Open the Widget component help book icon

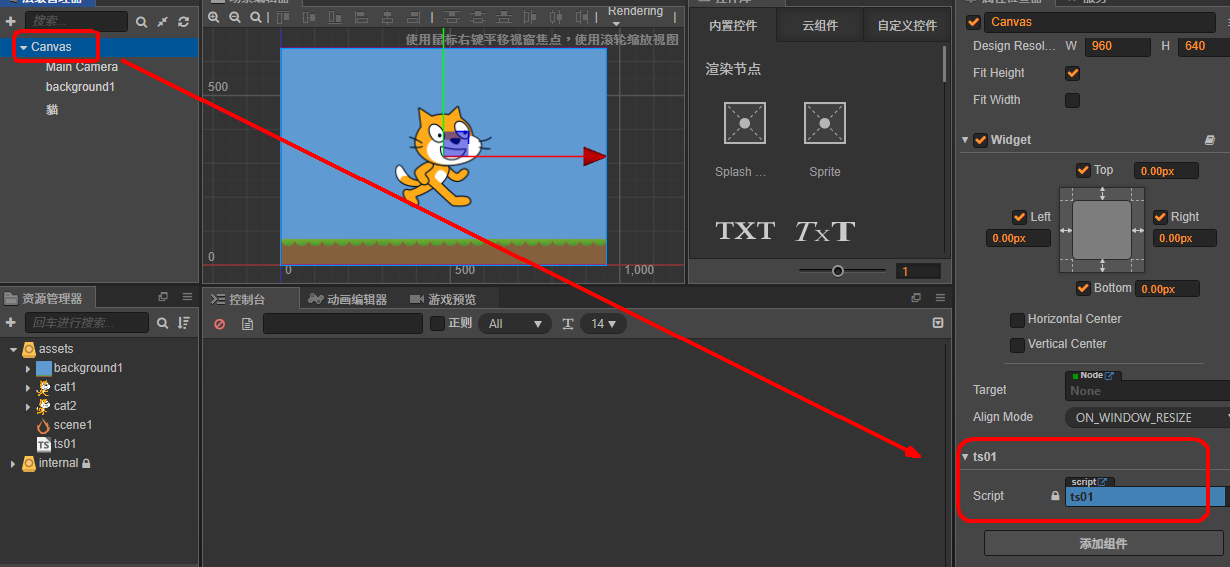coord(1209,141)
